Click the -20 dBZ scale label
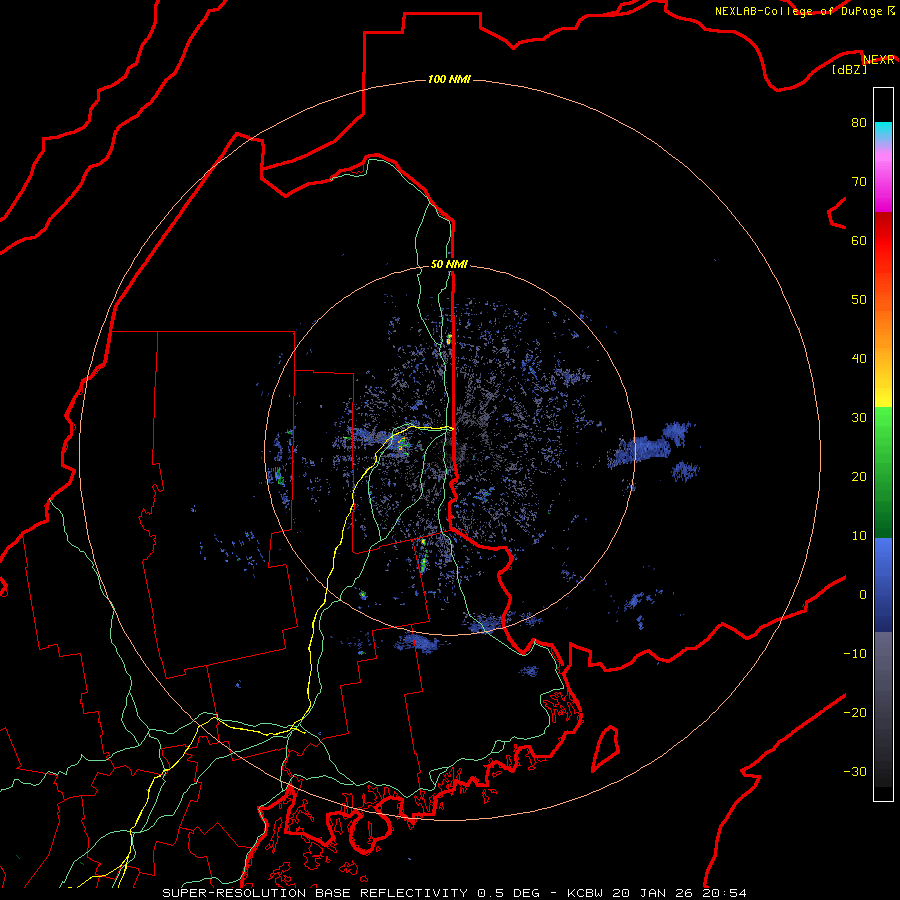Screen dimensions: 900x900 855,712
